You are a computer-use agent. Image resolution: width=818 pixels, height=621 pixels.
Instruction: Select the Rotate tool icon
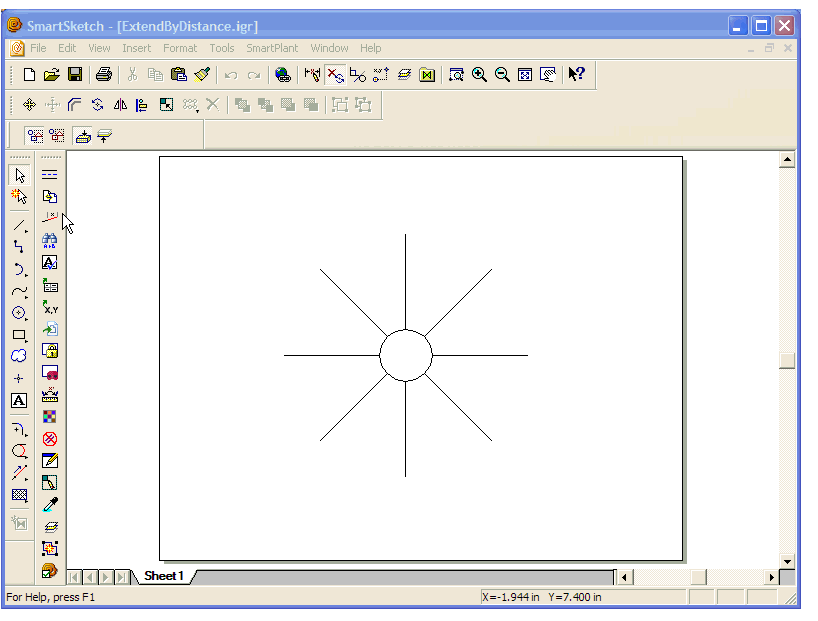pos(98,105)
